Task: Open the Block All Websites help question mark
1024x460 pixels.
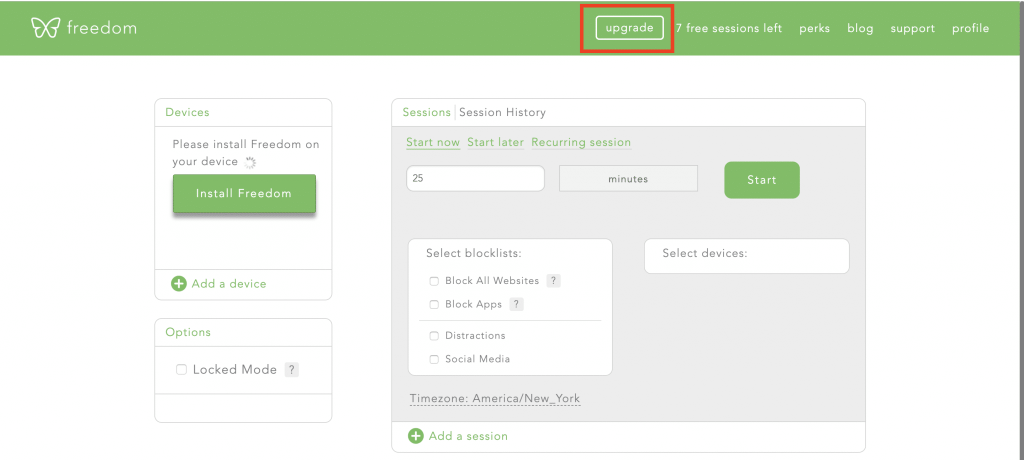Action: pyautogui.click(x=554, y=281)
